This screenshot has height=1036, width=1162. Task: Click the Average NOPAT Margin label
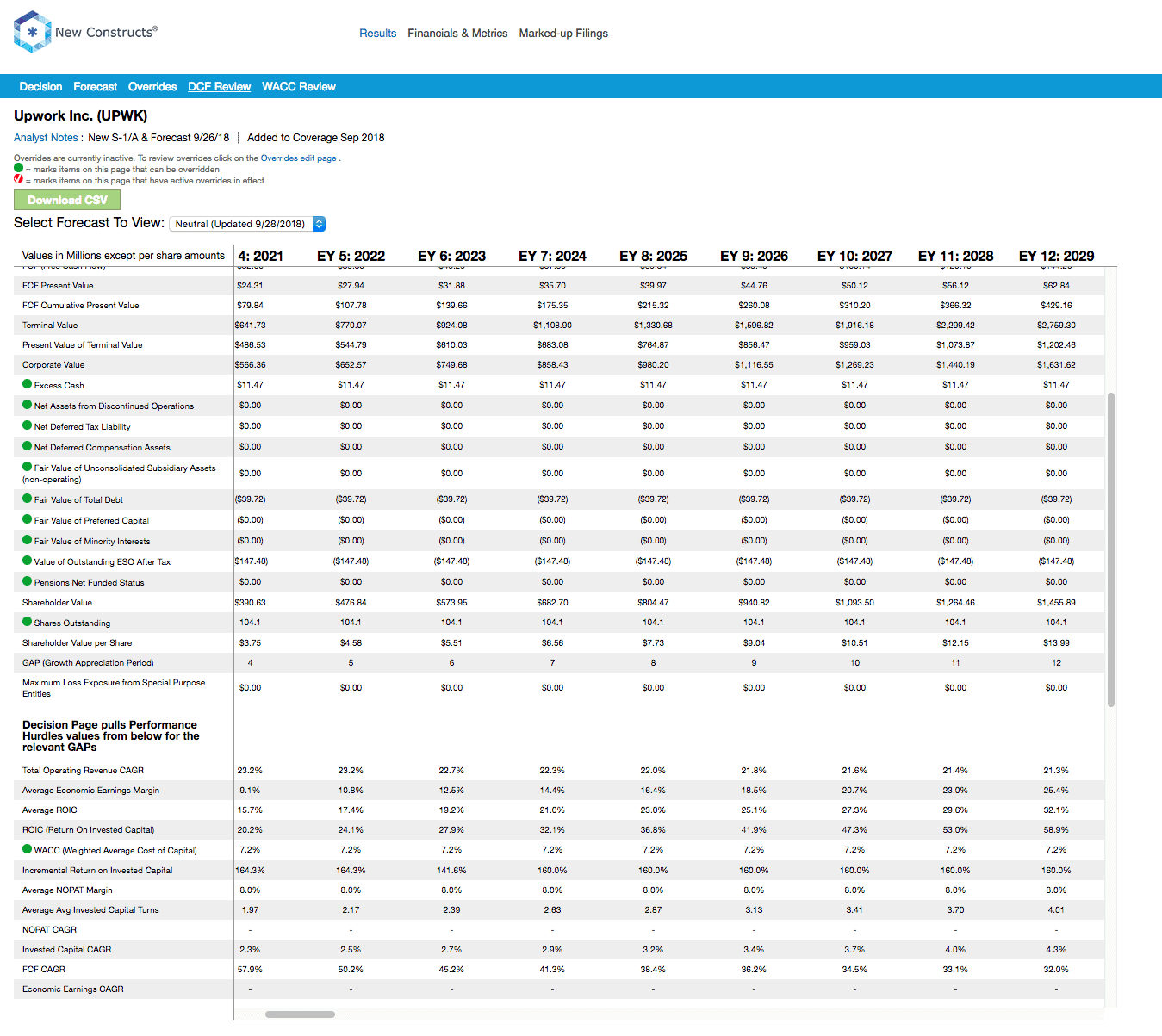tap(67, 890)
